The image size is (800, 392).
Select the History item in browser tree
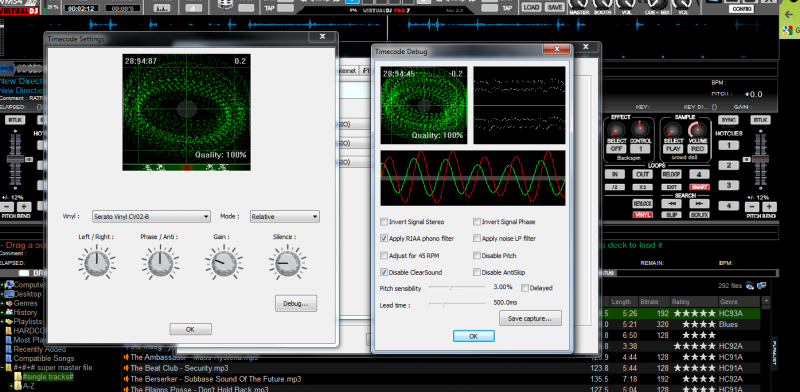coord(25,312)
